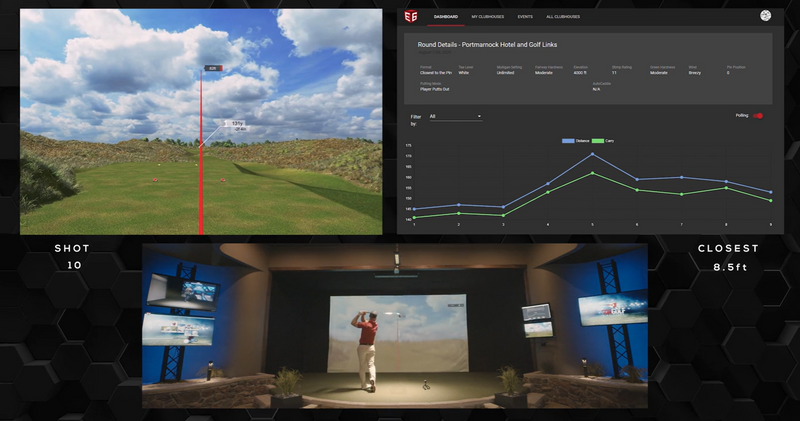Click the blue Distance legend swatch
The image size is (800, 421).
(569, 141)
